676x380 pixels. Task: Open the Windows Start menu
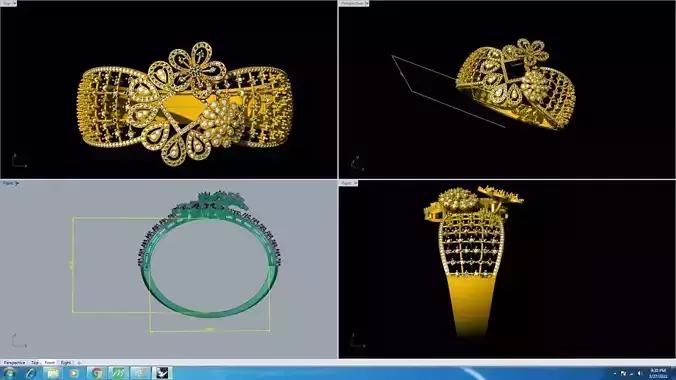tap(9, 373)
